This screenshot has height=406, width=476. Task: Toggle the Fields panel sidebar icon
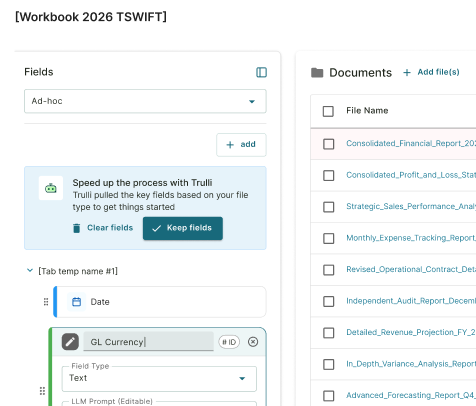pos(261,72)
